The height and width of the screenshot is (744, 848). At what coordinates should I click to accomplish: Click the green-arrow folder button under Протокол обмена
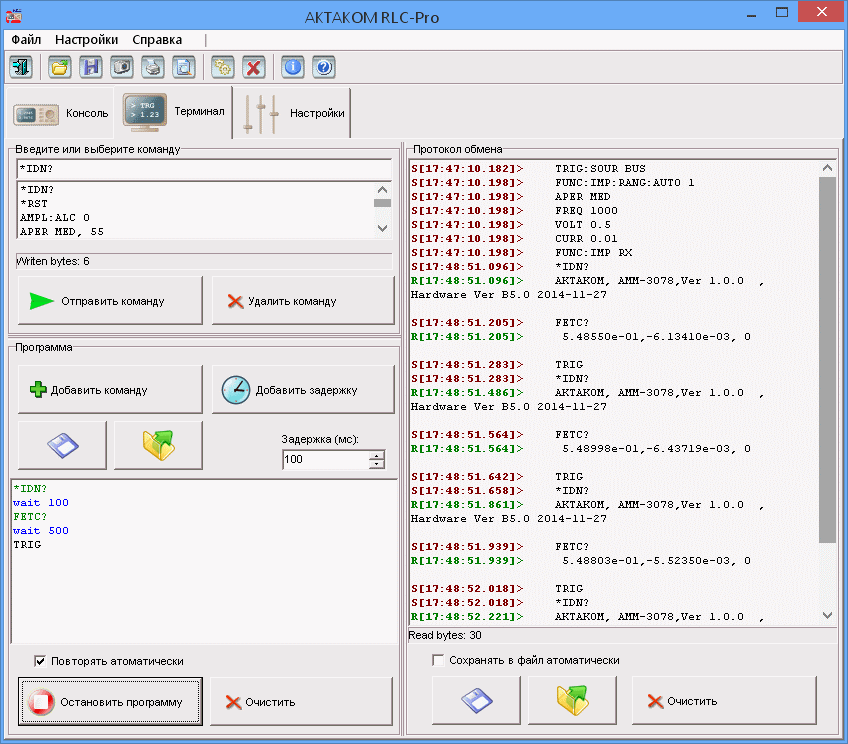click(x=572, y=700)
